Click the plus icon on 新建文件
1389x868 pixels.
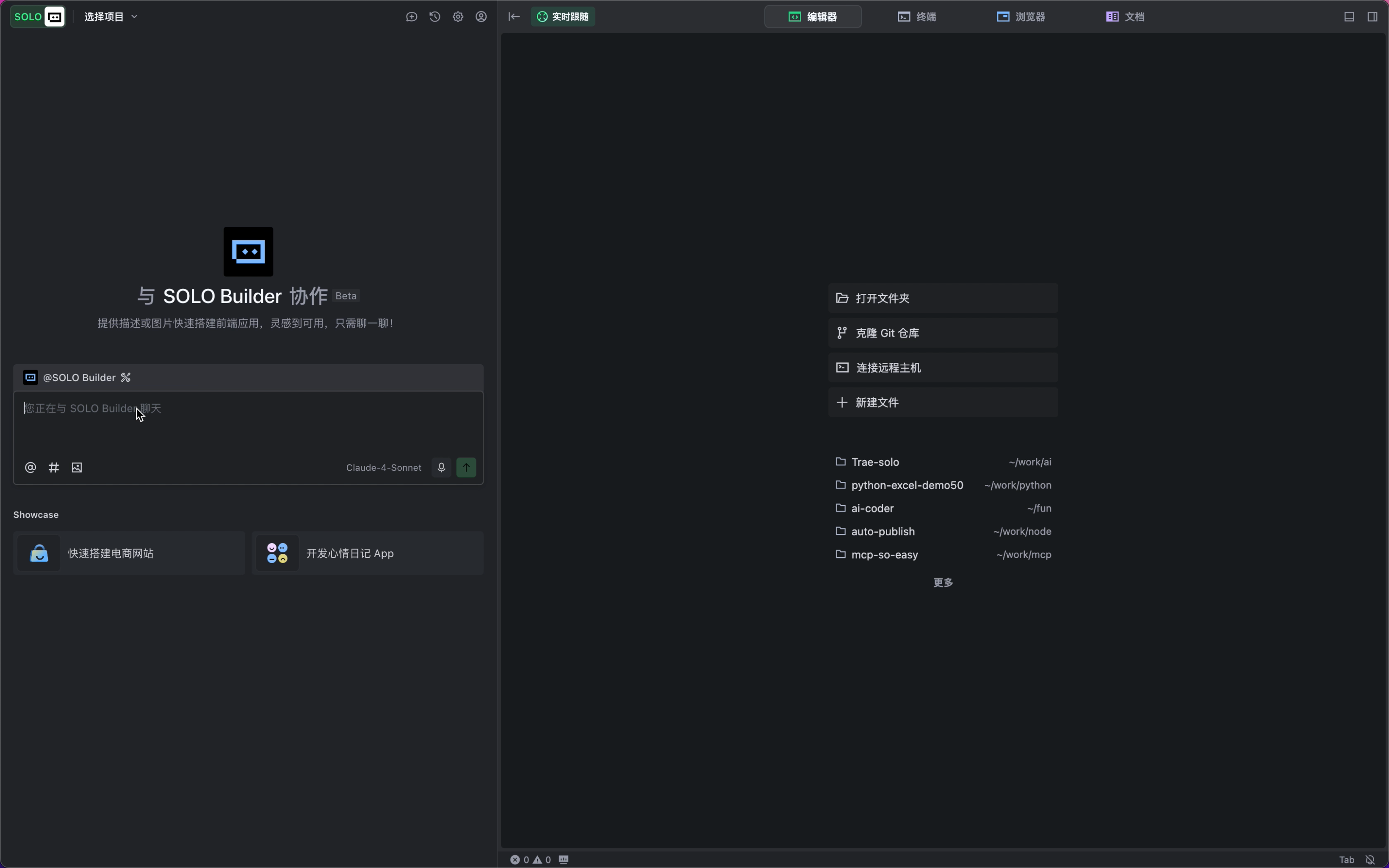tap(842, 402)
